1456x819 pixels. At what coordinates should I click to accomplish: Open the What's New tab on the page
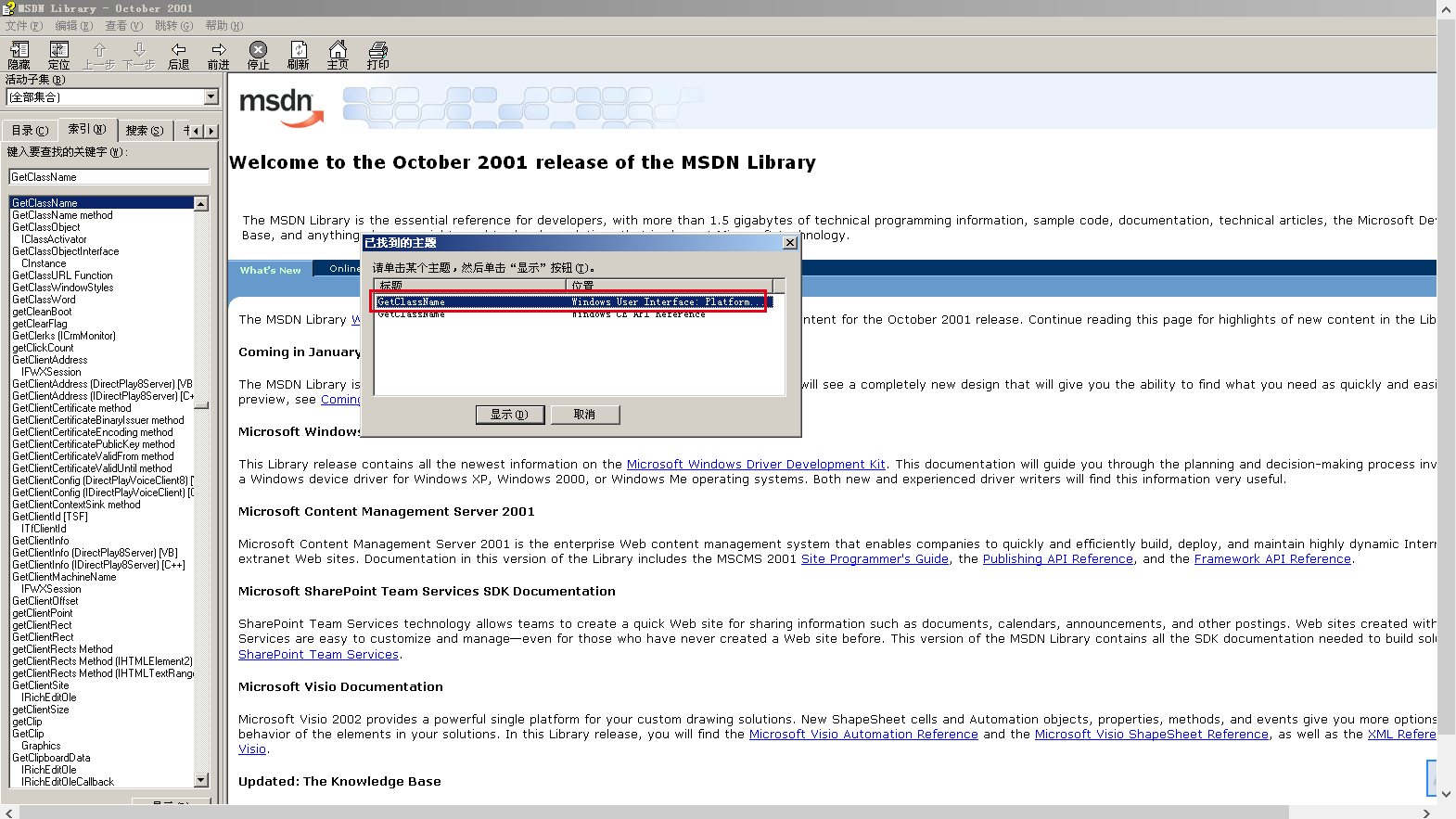[x=270, y=270]
